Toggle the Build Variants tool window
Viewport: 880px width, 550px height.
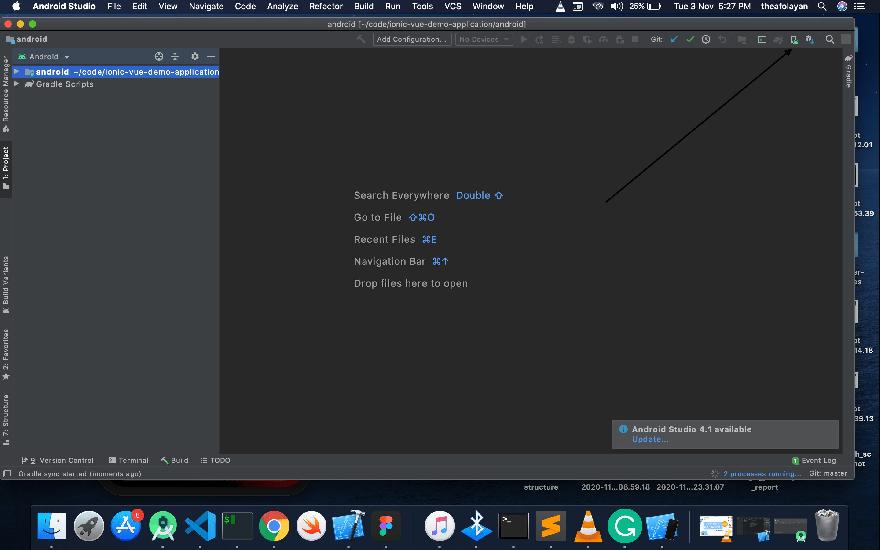[x=6, y=285]
